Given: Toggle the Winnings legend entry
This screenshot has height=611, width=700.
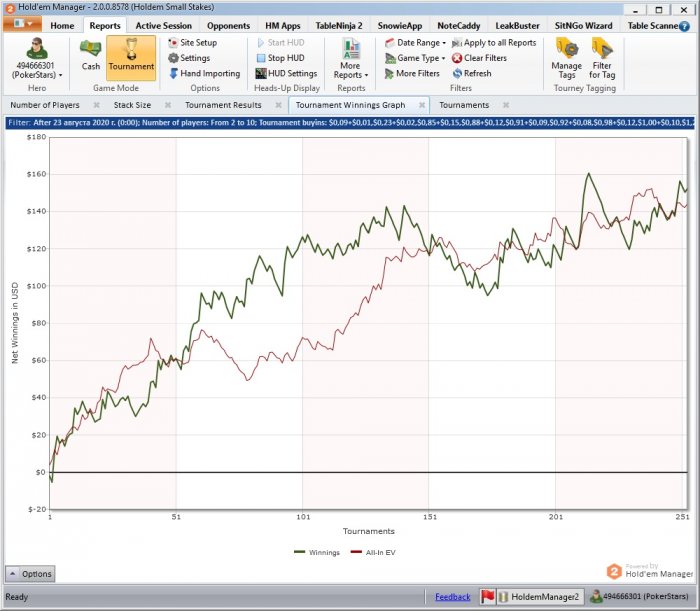Looking at the screenshot, I should coord(317,553).
